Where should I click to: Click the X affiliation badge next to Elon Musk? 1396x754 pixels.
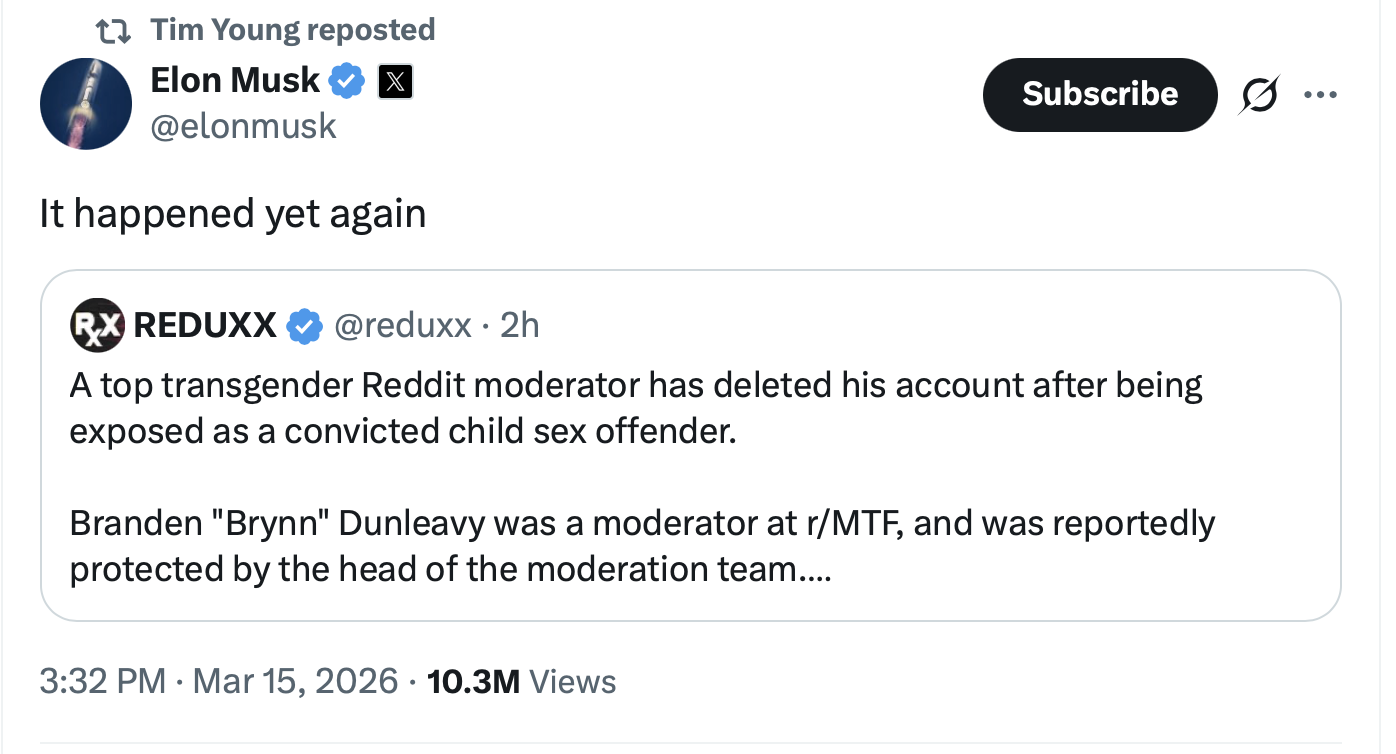395,82
